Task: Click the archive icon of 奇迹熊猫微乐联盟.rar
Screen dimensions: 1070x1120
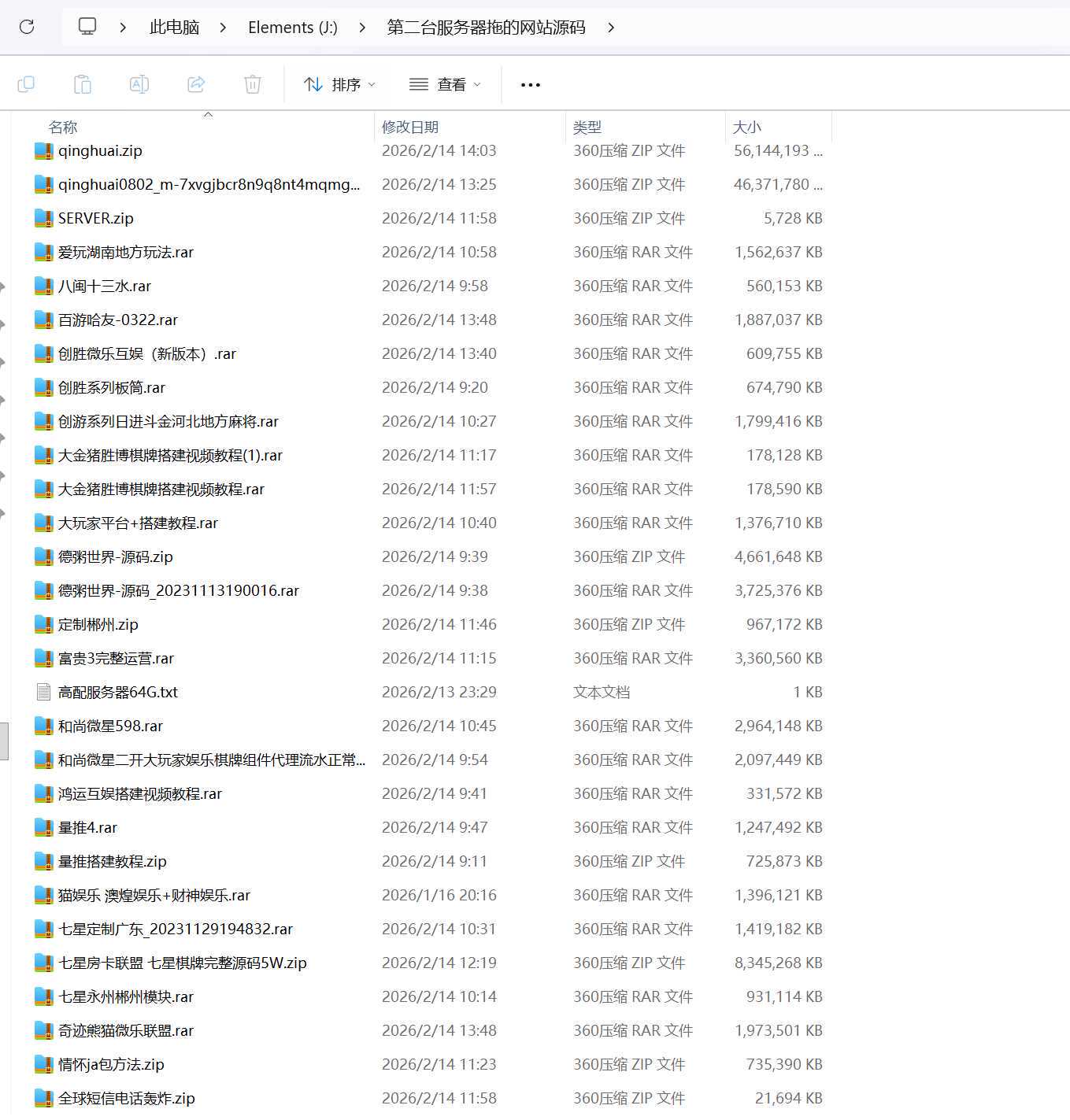Action: point(44,1031)
